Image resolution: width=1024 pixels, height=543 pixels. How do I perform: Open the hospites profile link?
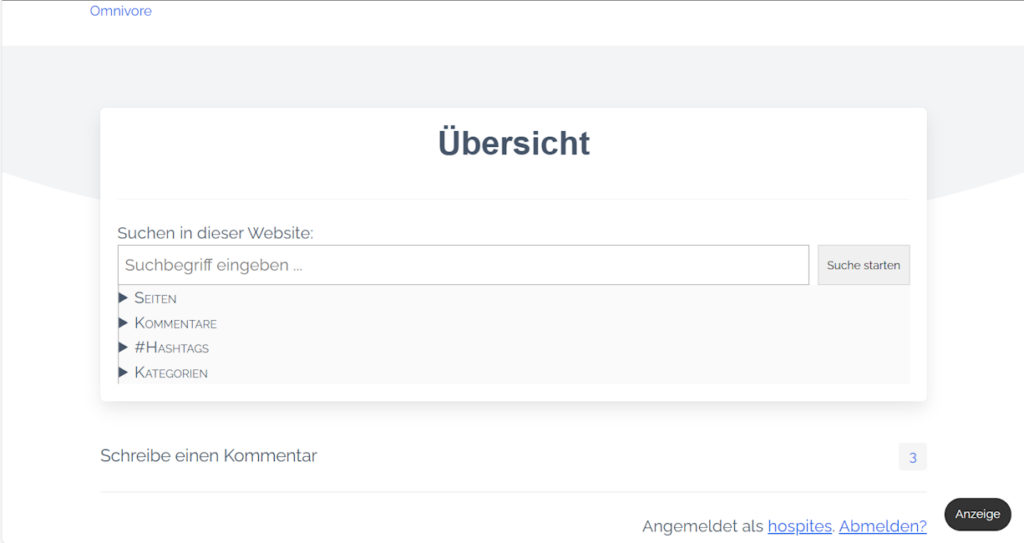pos(799,526)
